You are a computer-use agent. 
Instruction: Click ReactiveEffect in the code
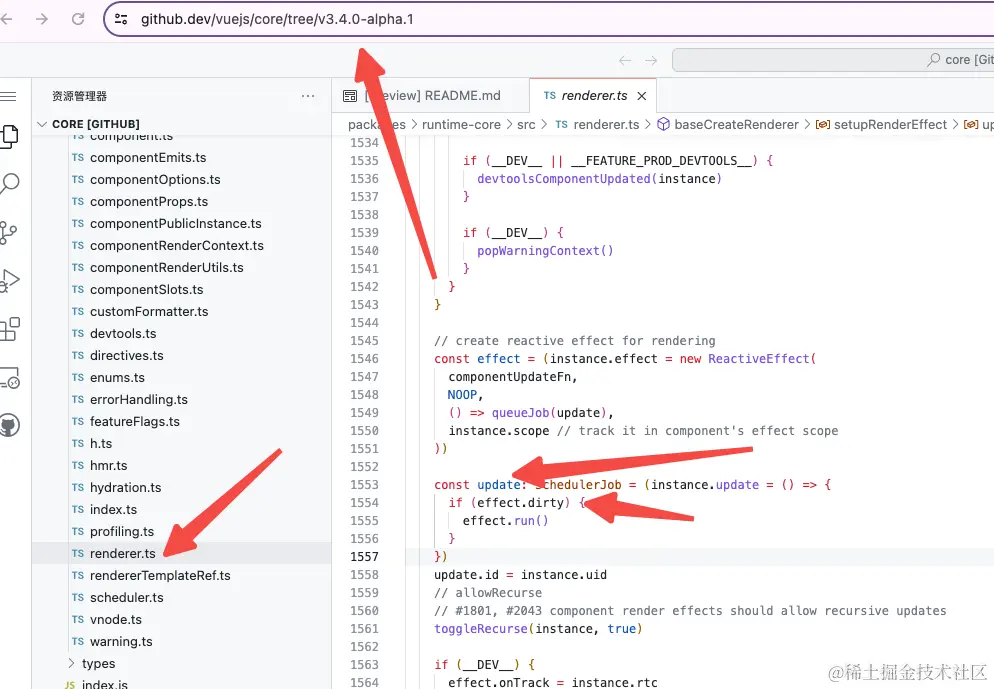point(759,359)
